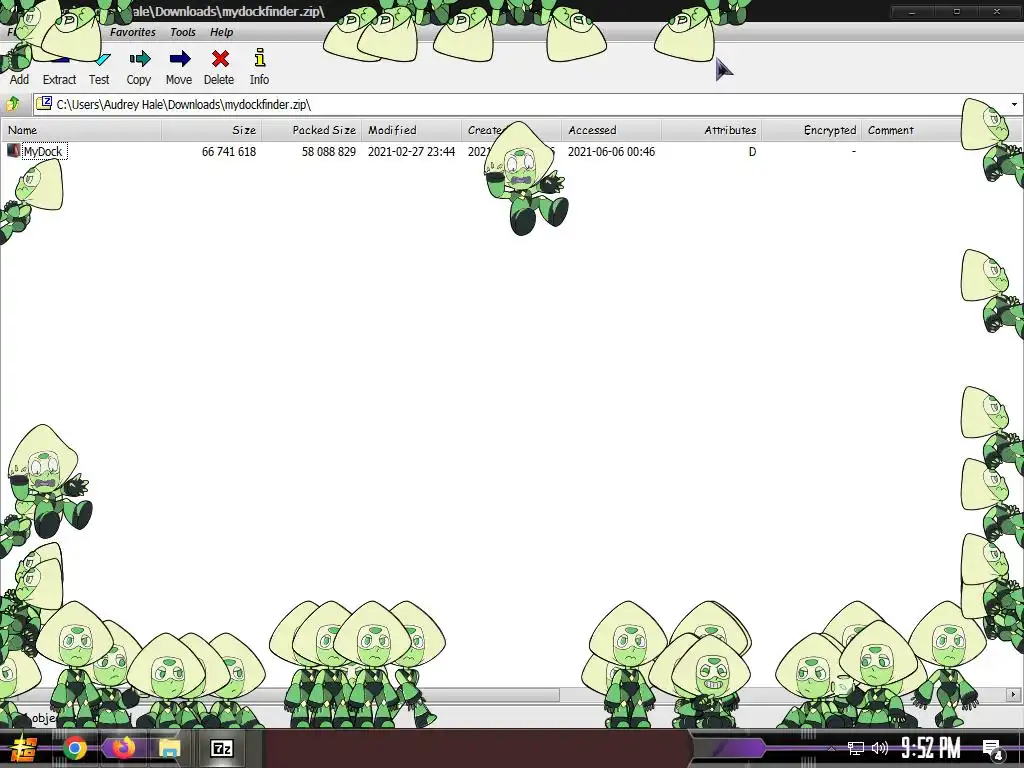1024x768 pixels.
Task: Sort by the Encrypted column header
Action: coord(812,130)
